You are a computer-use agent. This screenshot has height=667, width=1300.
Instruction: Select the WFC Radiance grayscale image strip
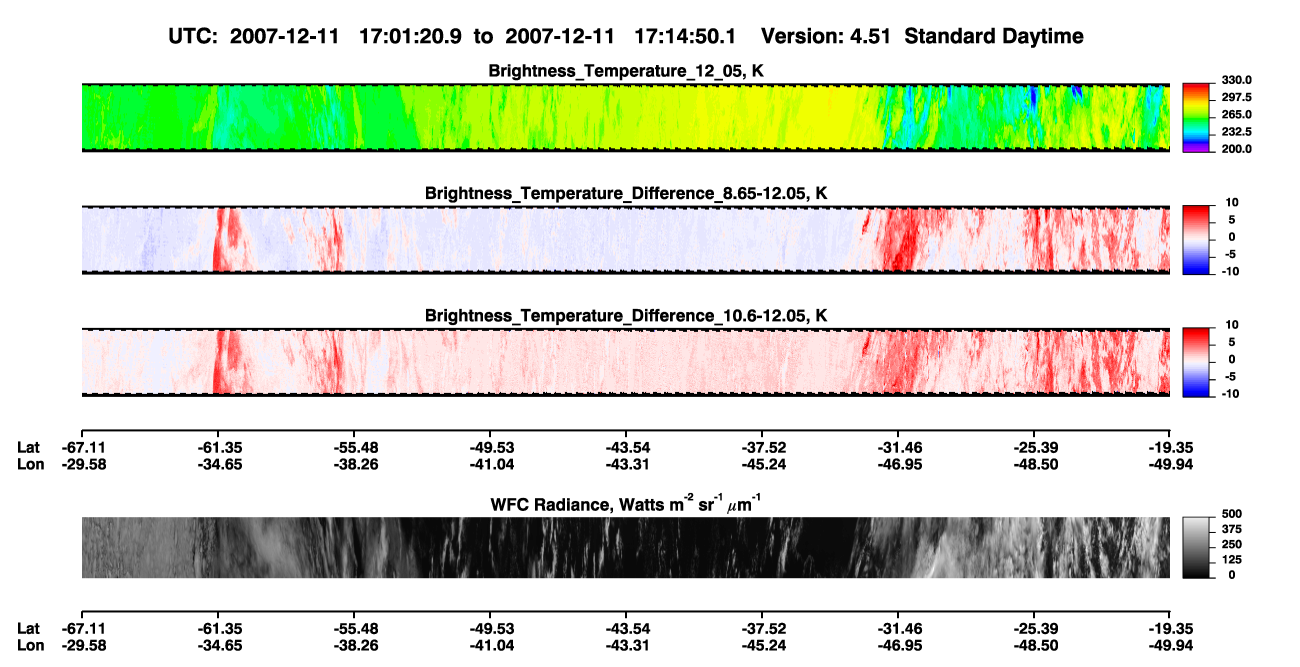[626, 547]
